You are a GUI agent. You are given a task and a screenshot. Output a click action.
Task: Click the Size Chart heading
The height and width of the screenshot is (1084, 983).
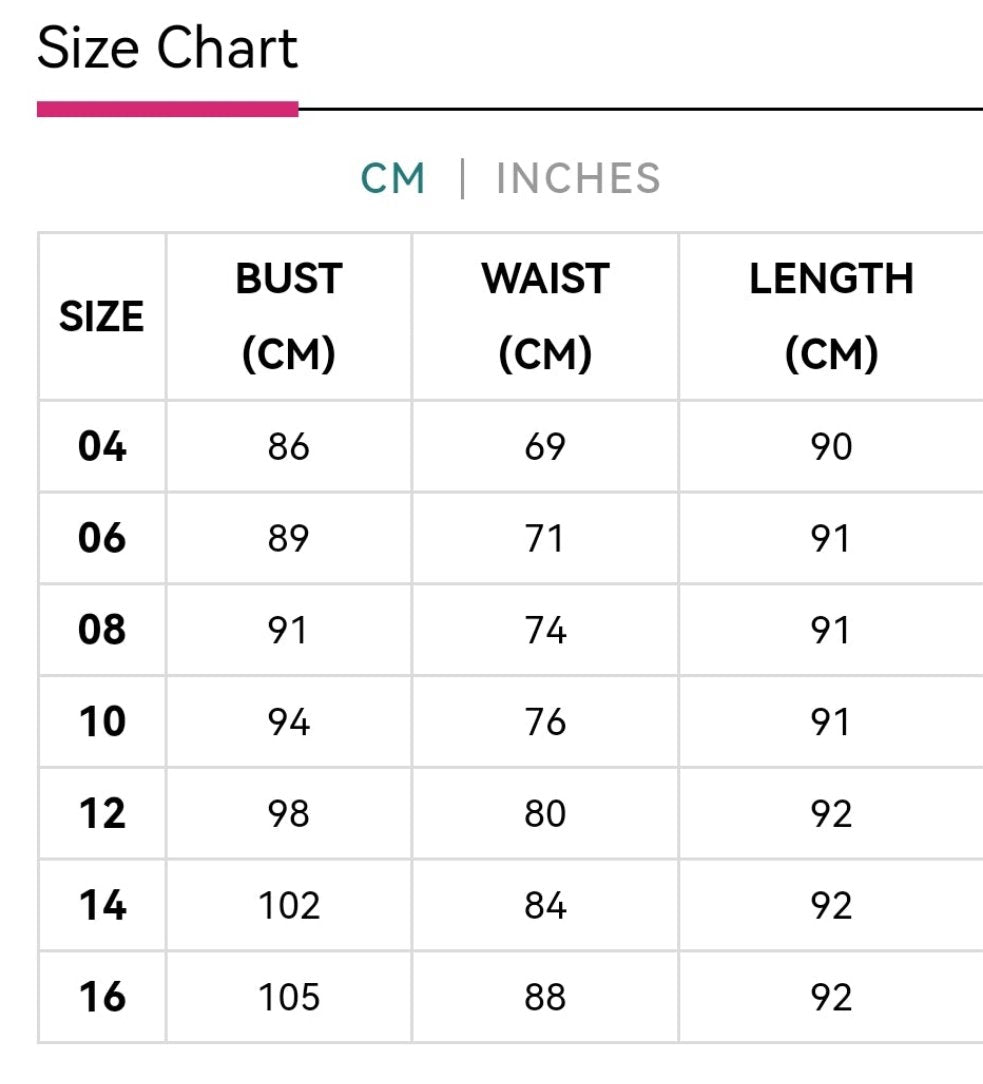167,48
